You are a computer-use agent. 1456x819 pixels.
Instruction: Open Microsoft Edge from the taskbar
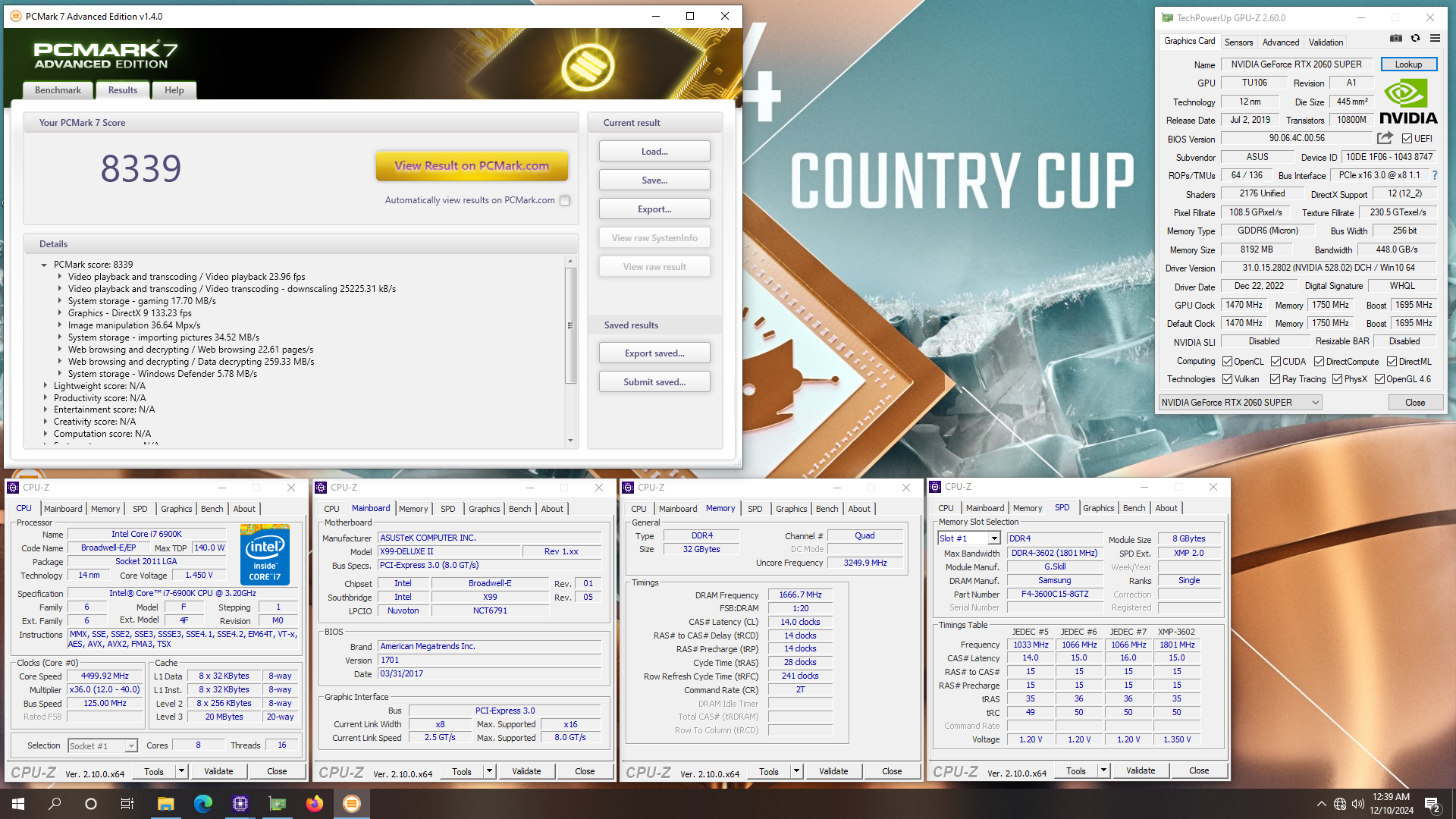pyautogui.click(x=203, y=804)
